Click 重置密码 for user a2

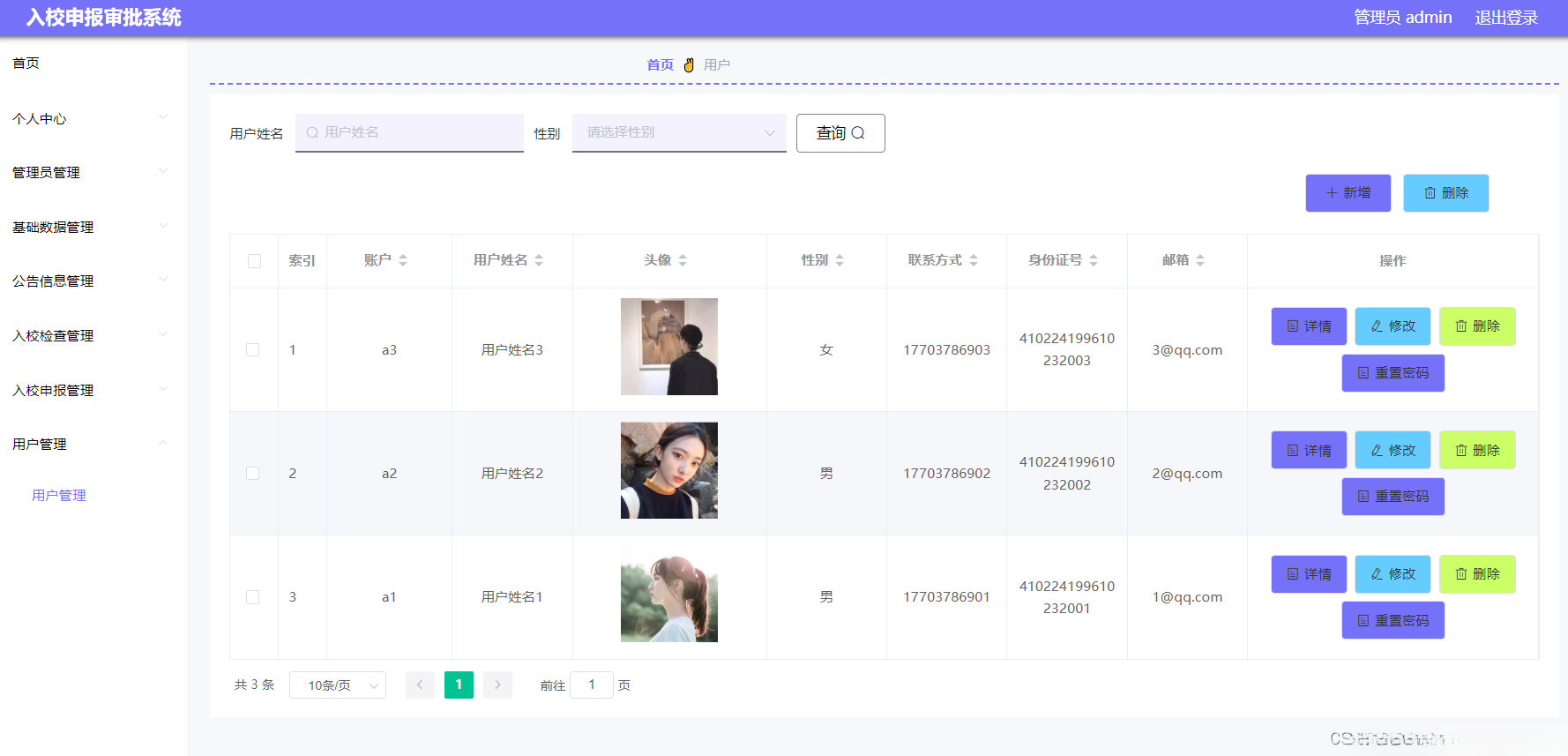tap(1393, 497)
